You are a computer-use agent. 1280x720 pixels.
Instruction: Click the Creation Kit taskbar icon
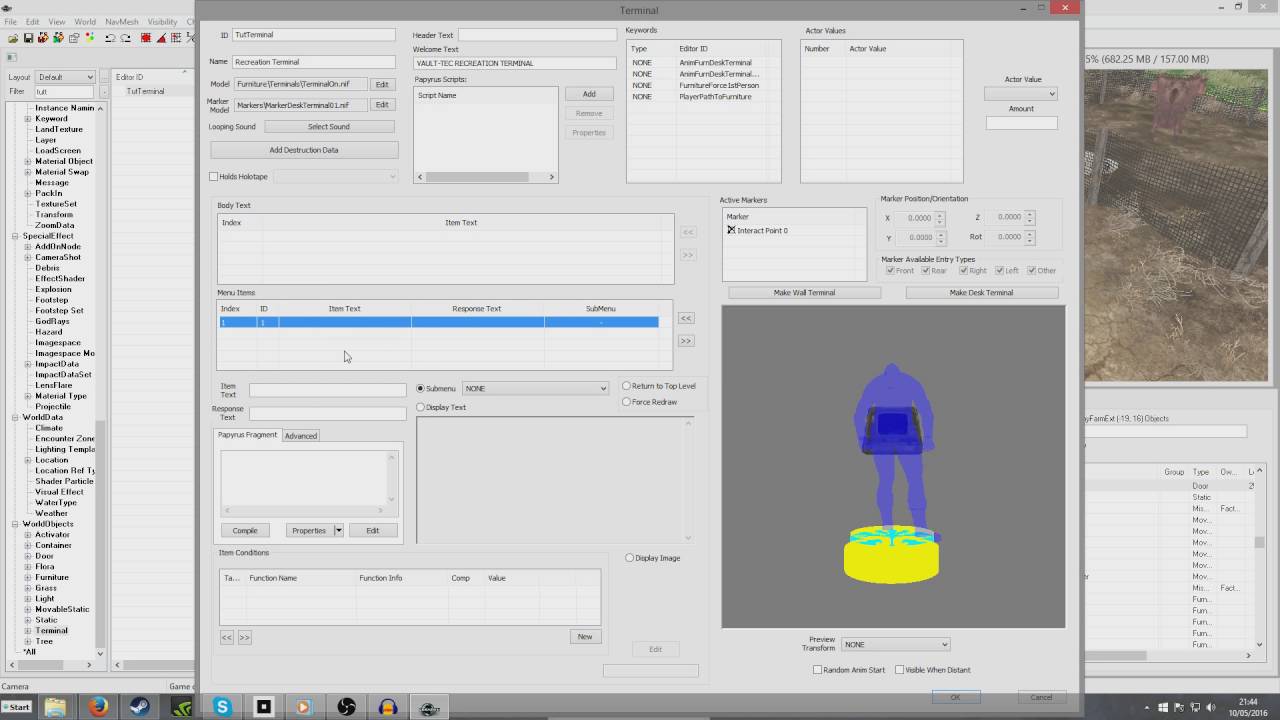[x=430, y=707]
